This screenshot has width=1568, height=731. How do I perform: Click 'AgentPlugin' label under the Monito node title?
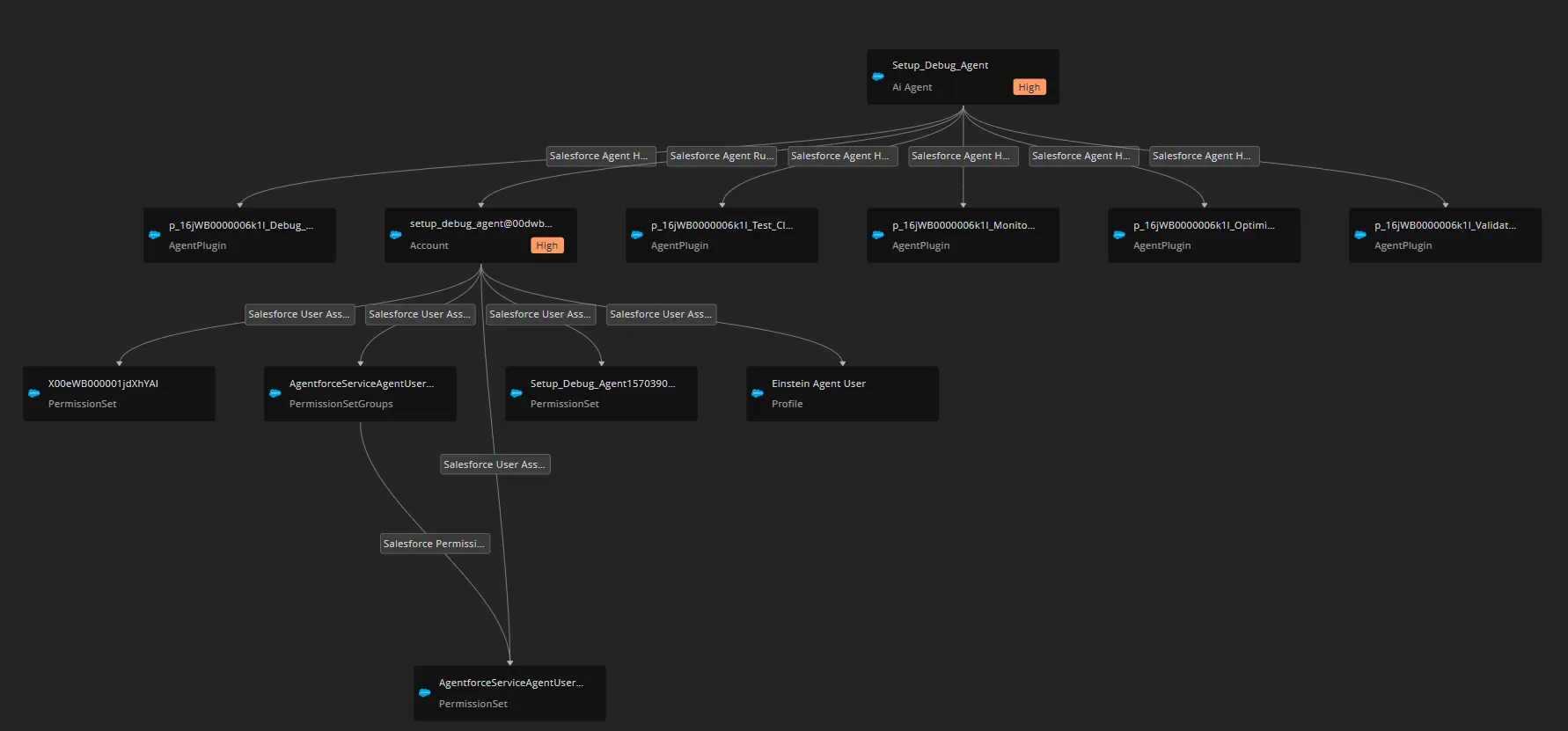pyautogui.click(x=921, y=245)
